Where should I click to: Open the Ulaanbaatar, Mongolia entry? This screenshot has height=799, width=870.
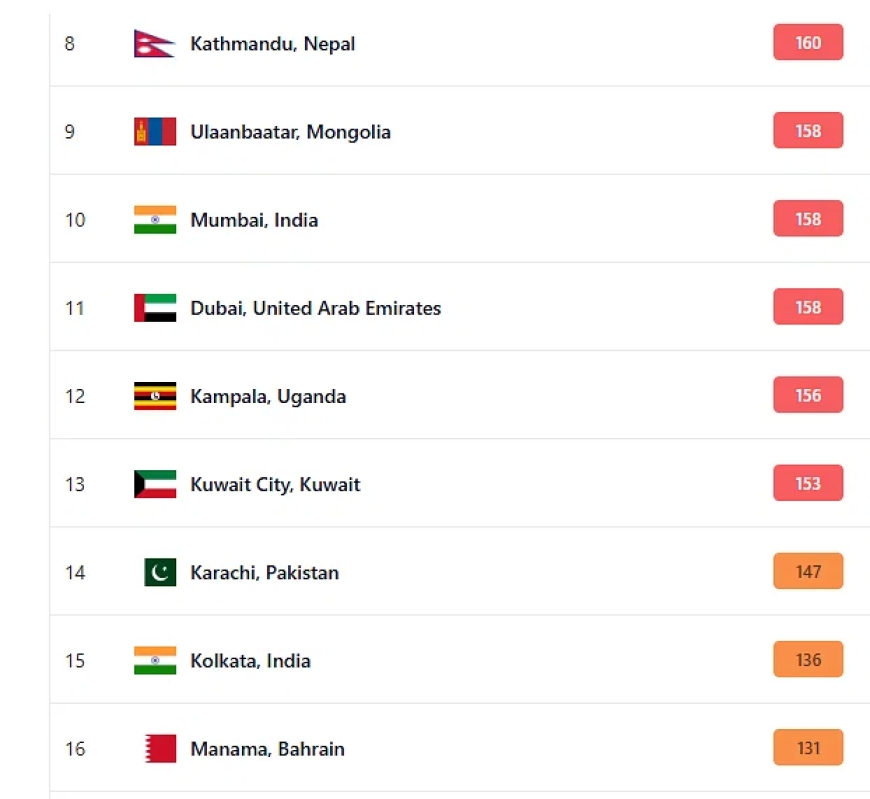(290, 132)
